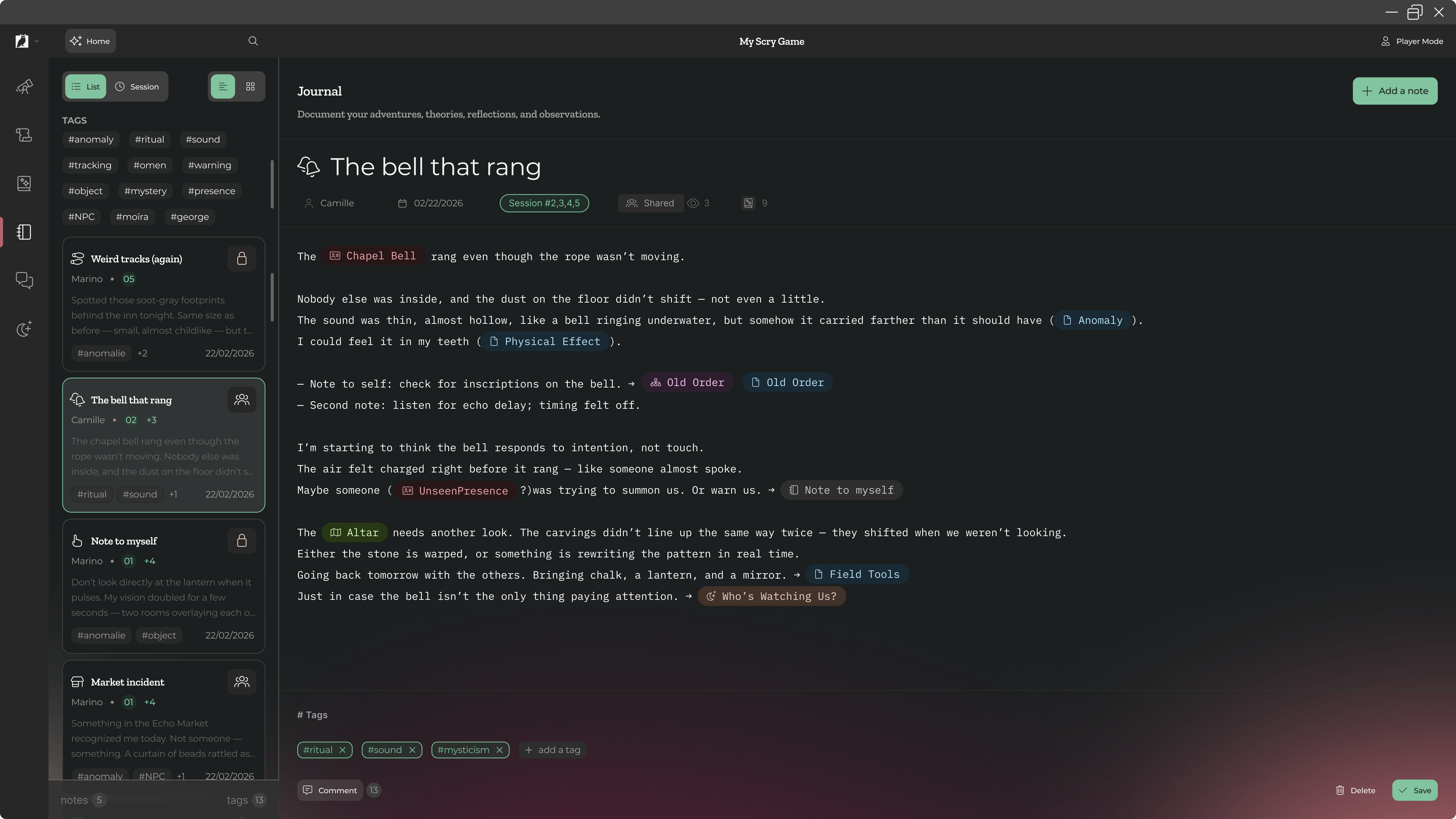Click the tag list scrollbar
Image resolution: width=1456 pixels, height=819 pixels.
(272, 184)
